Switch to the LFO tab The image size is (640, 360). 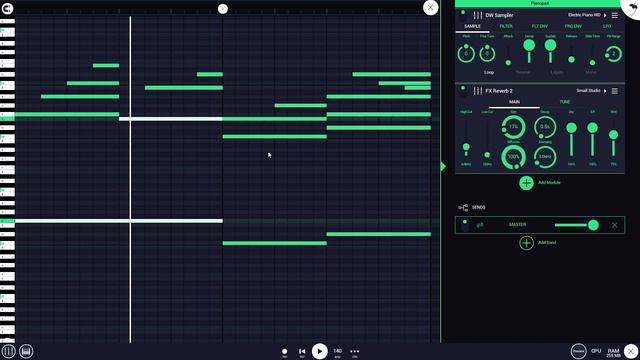607,26
